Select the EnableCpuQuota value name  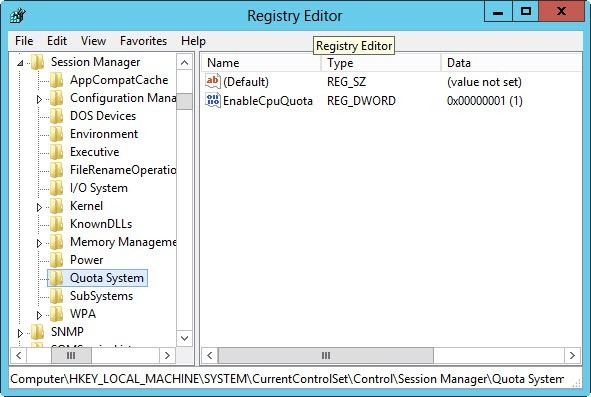268,101
